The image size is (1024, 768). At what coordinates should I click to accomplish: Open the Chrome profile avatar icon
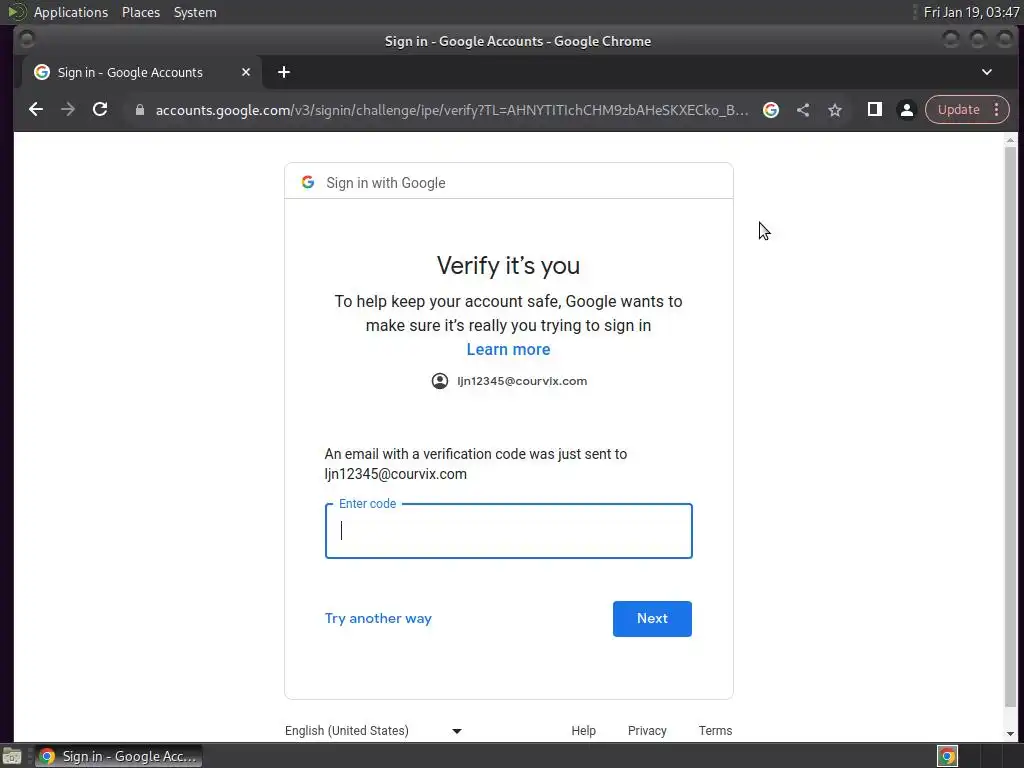coord(906,110)
